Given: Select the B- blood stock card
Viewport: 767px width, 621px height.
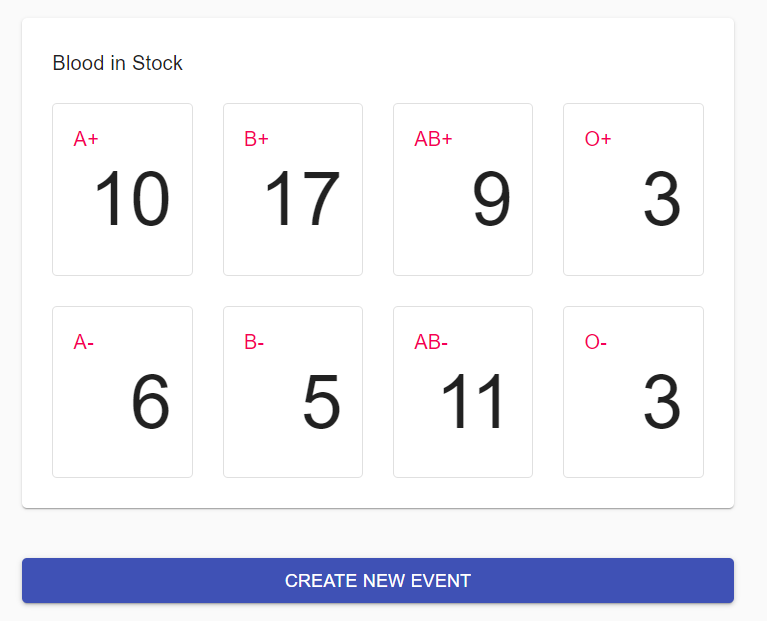Looking at the screenshot, I should pyautogui.click(x=292, y=392).
